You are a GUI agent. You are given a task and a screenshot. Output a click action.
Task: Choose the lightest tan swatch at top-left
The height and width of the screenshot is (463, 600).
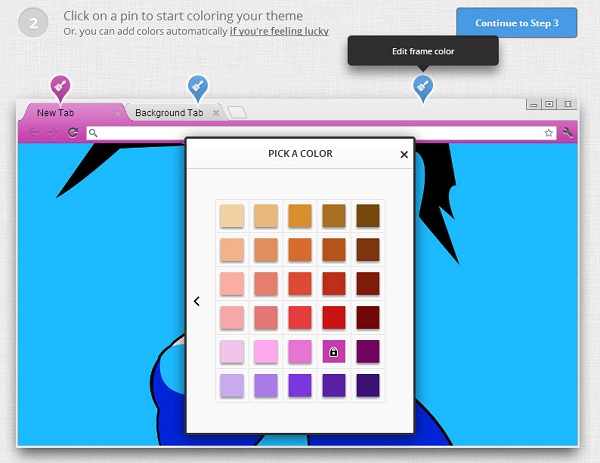pos(232,217)
